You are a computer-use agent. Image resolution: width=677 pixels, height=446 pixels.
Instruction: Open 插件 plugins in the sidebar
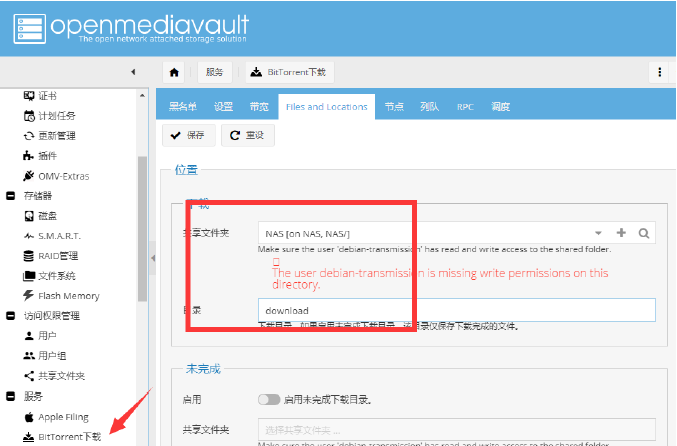point(47,156)
